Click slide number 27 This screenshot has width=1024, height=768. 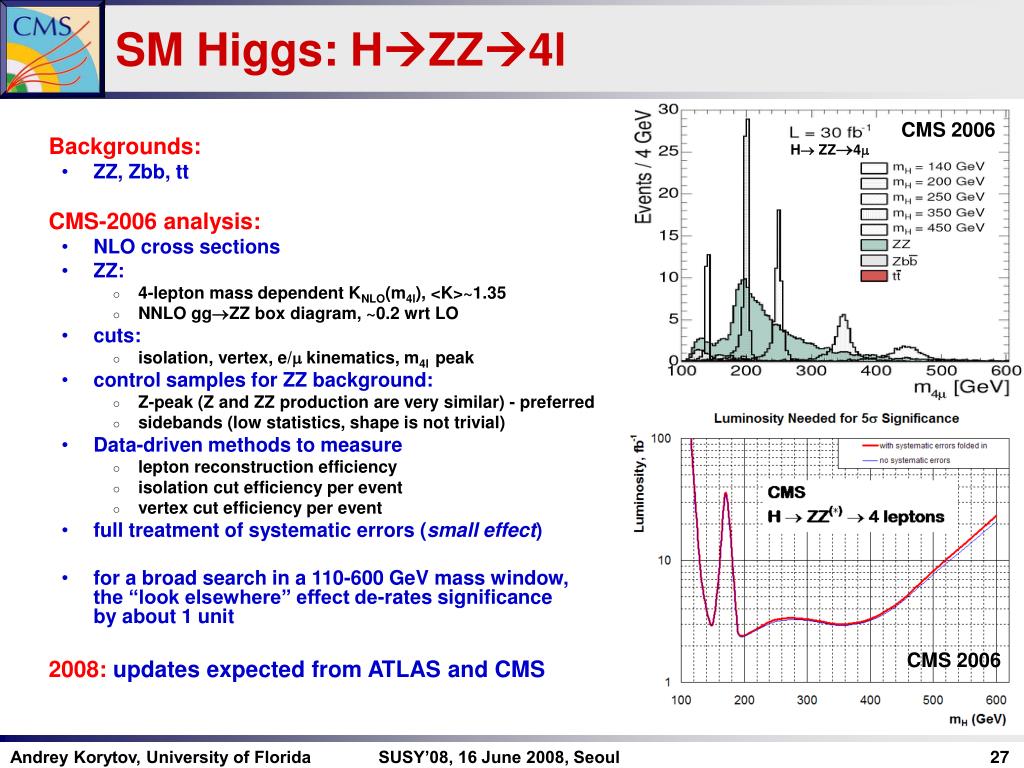click(999, 757)
